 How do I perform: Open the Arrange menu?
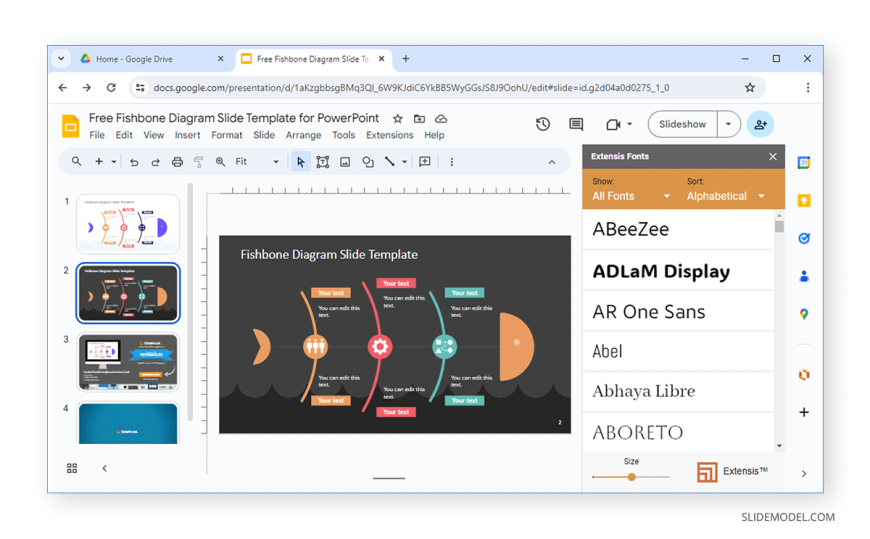[304, 135]
